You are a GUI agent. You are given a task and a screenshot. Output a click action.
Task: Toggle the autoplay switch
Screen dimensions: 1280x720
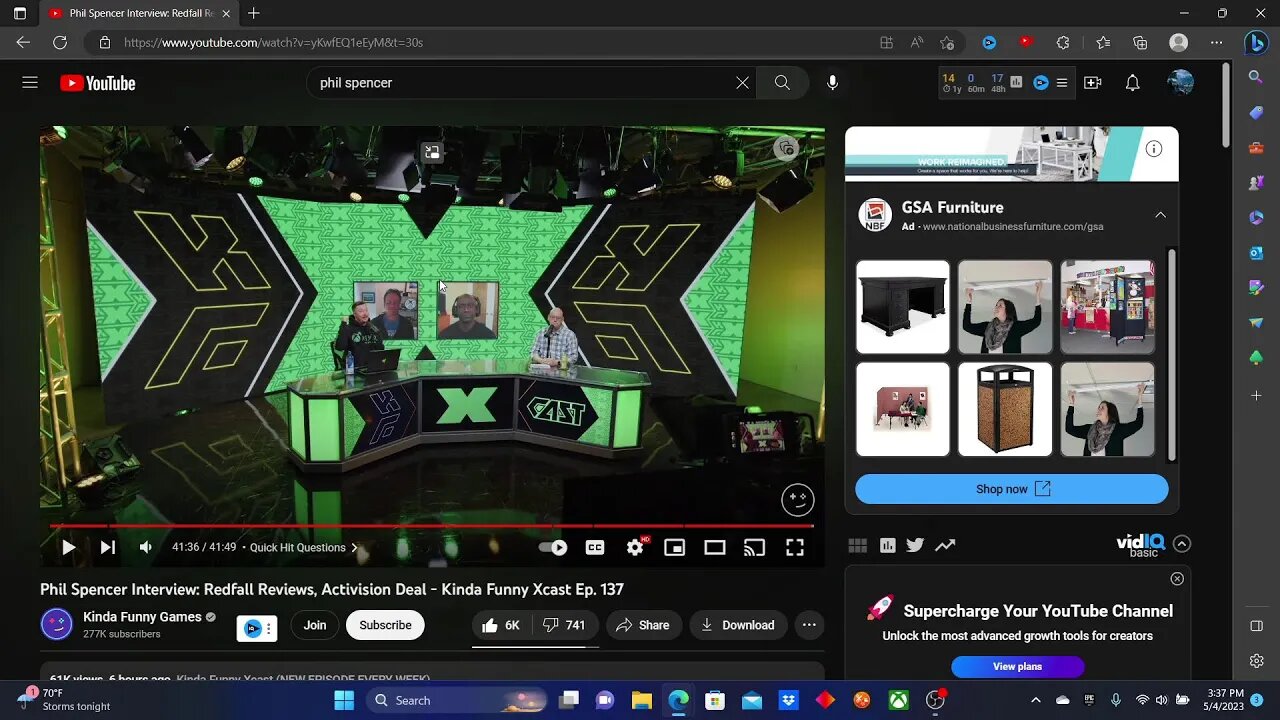tap(553, 547)
